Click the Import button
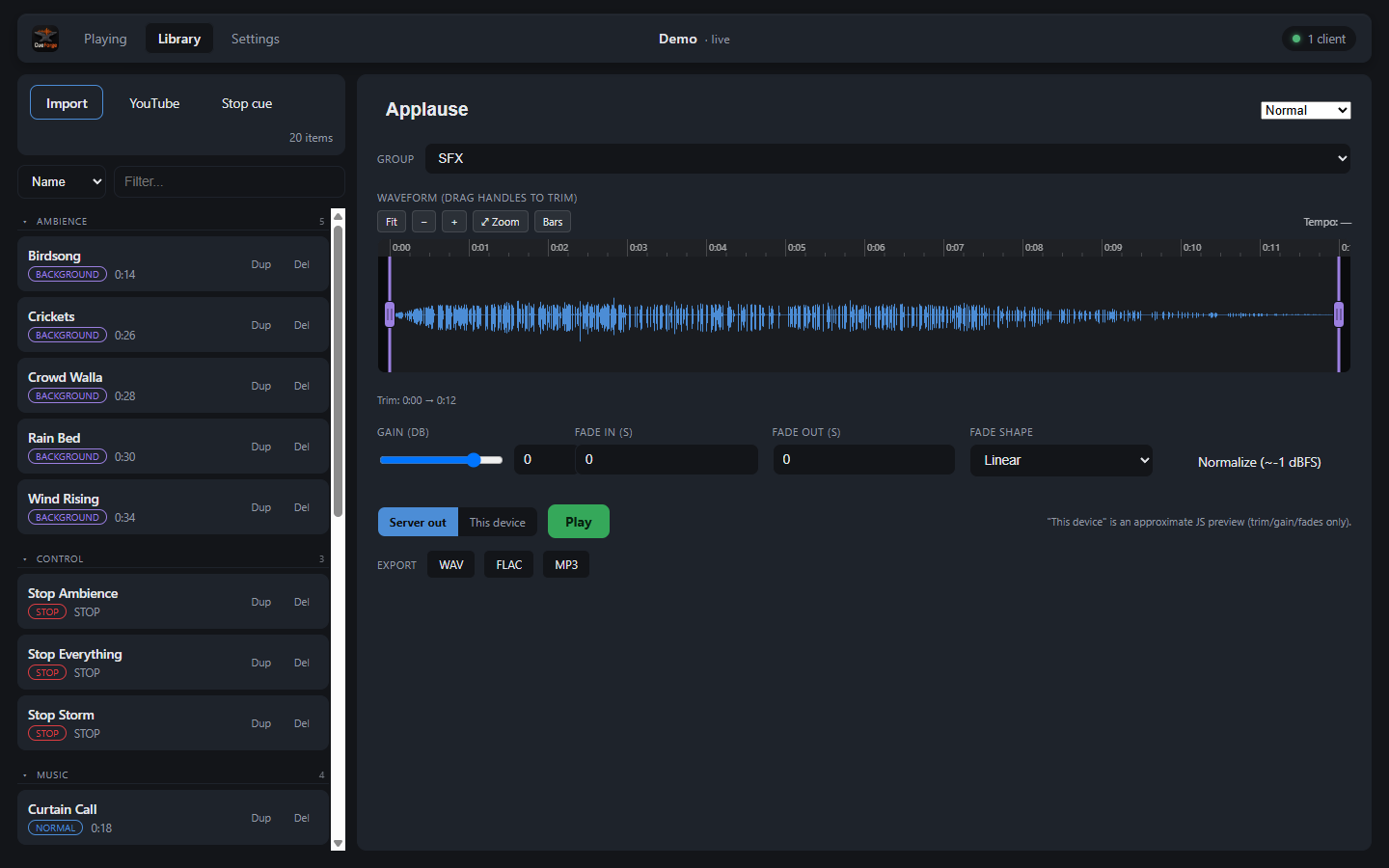 coord(67,103)
